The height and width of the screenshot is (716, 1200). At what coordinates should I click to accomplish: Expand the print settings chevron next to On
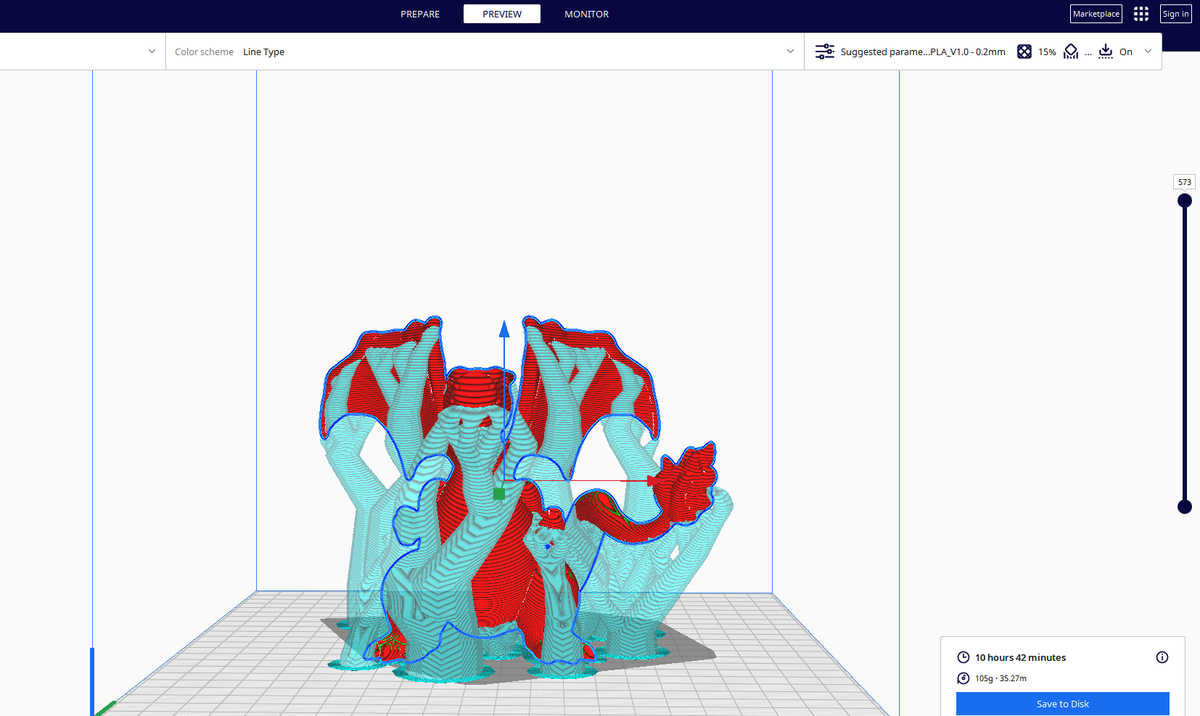[x=1147, y=51]
